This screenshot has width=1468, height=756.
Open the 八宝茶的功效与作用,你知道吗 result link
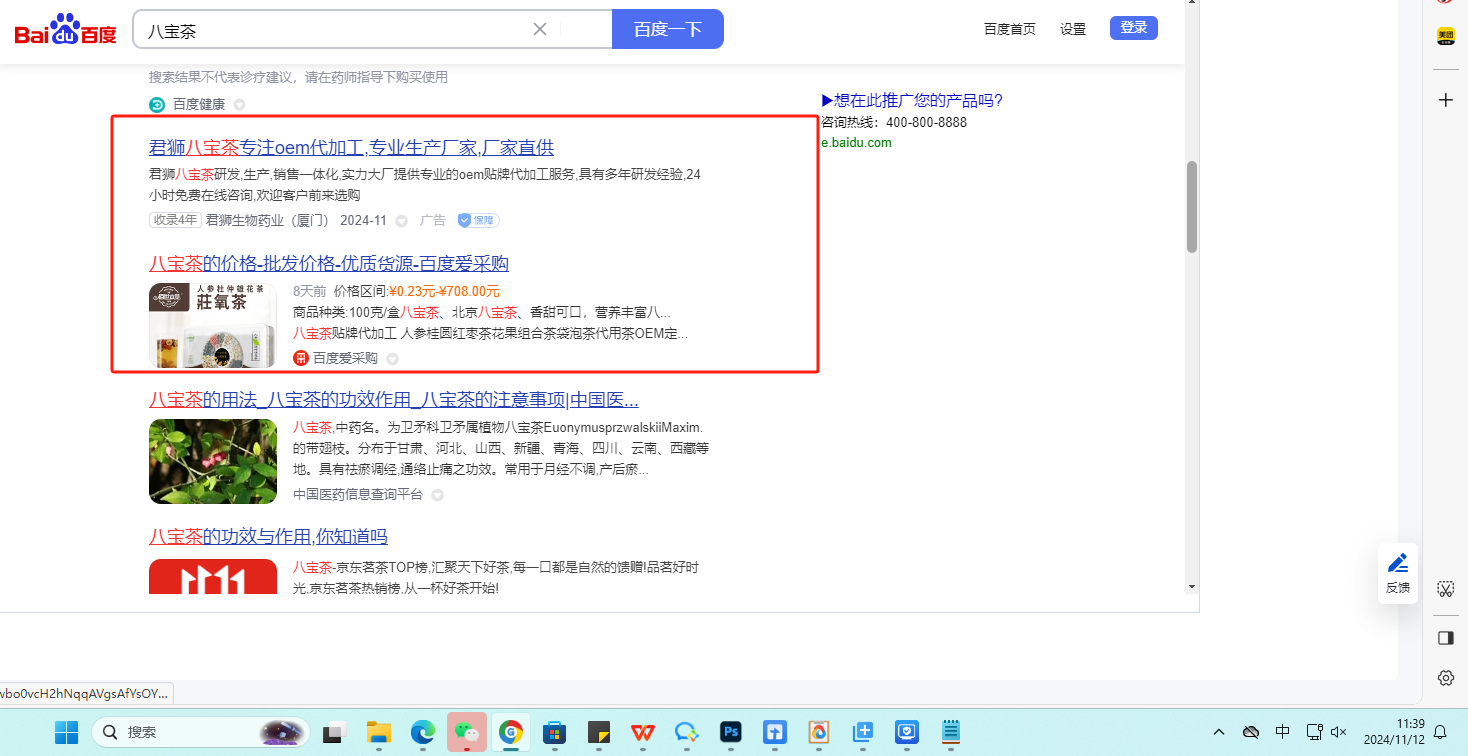268,537
